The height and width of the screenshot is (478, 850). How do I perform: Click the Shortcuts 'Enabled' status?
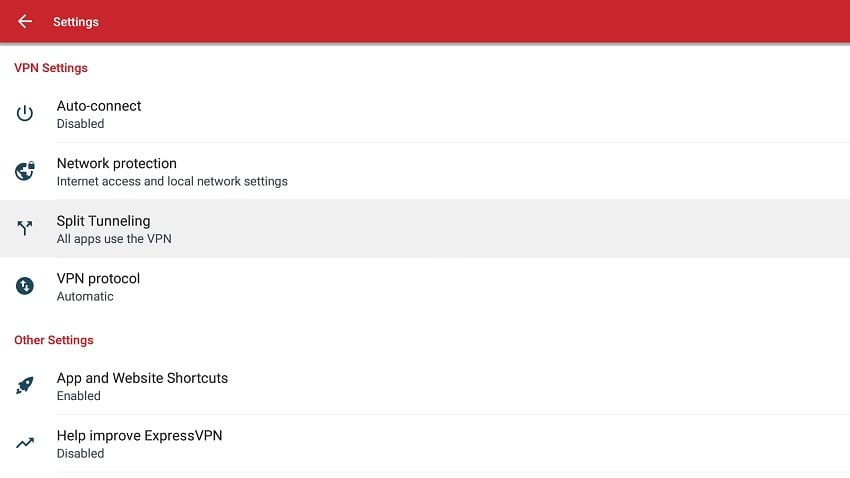(78, 396)
